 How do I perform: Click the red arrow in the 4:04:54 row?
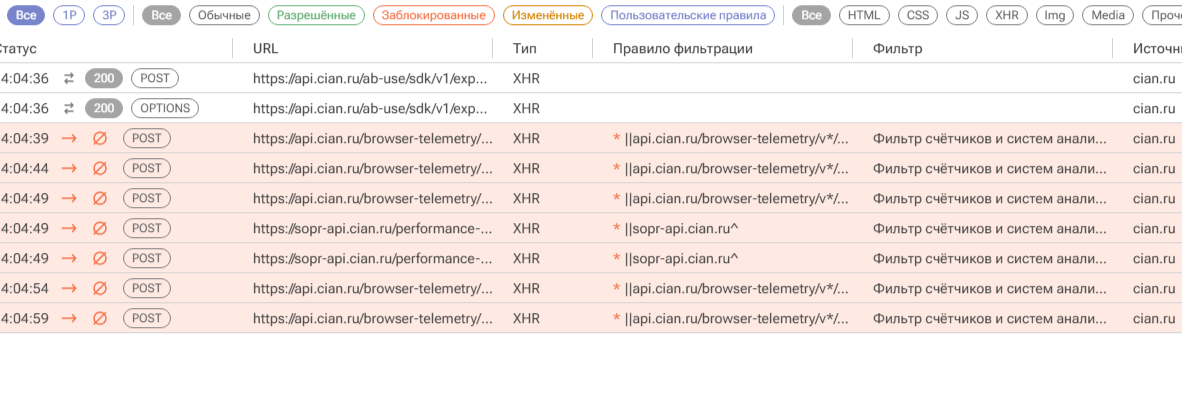69,288
